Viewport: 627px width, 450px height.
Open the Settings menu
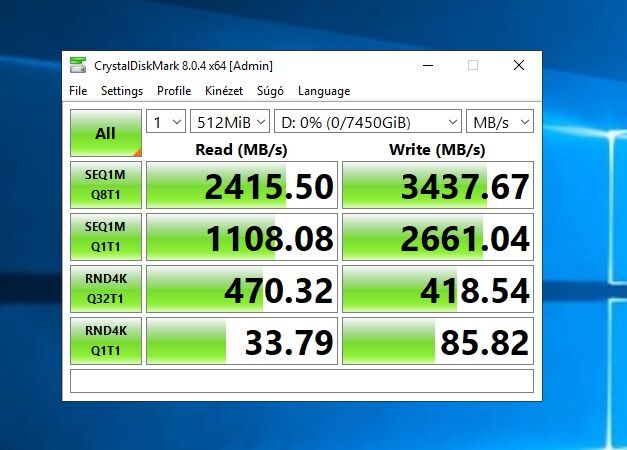(x=122, y=91)
